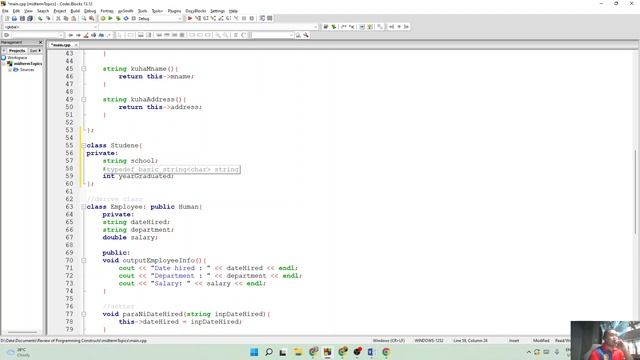The height and width of the screenshot is (360, 640).
Task: Open taskbar Search icon
Action: pyautogui.click(x=269, y=352)
